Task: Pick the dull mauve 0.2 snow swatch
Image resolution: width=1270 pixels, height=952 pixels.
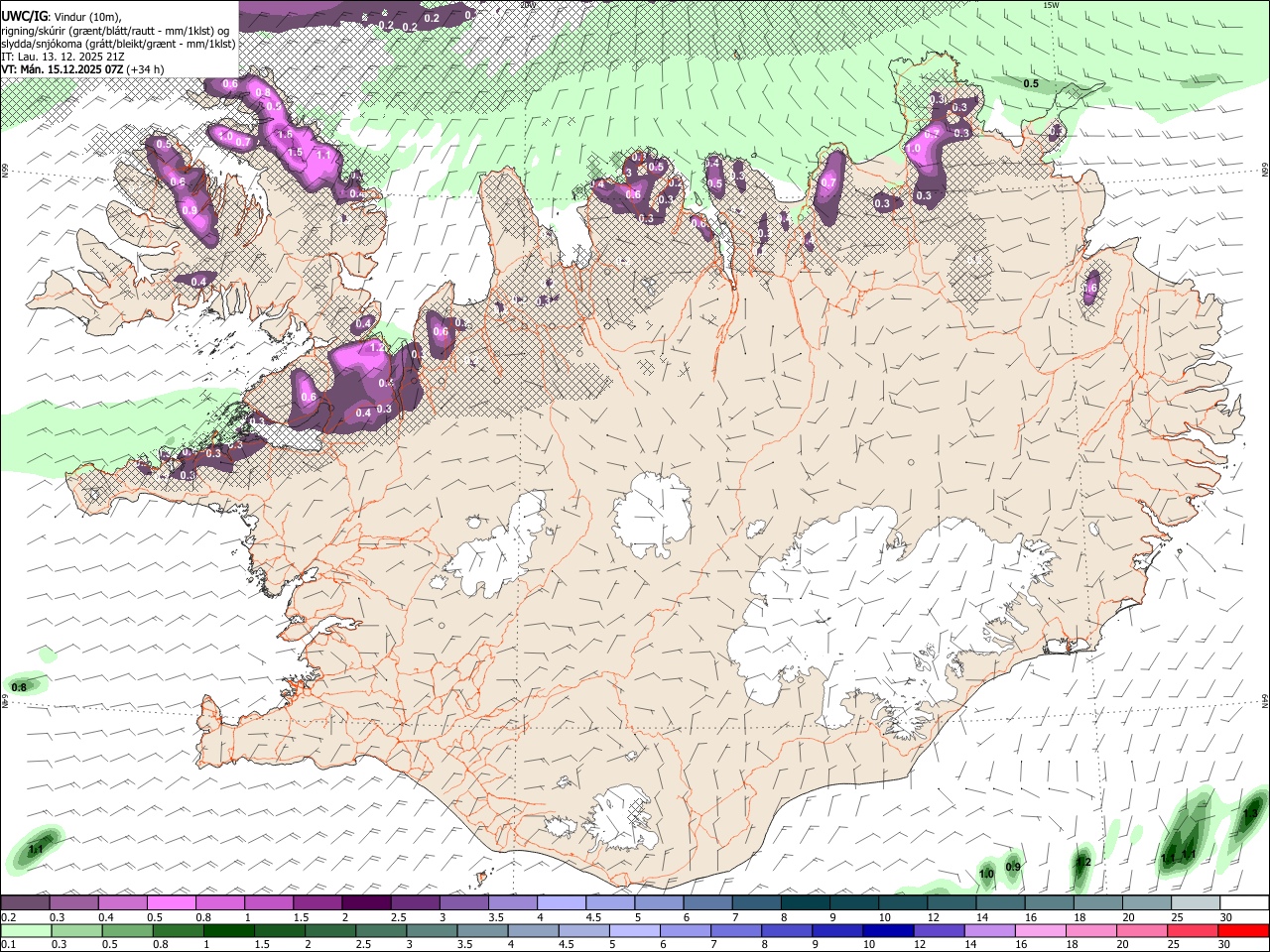Action: (25, 902)
